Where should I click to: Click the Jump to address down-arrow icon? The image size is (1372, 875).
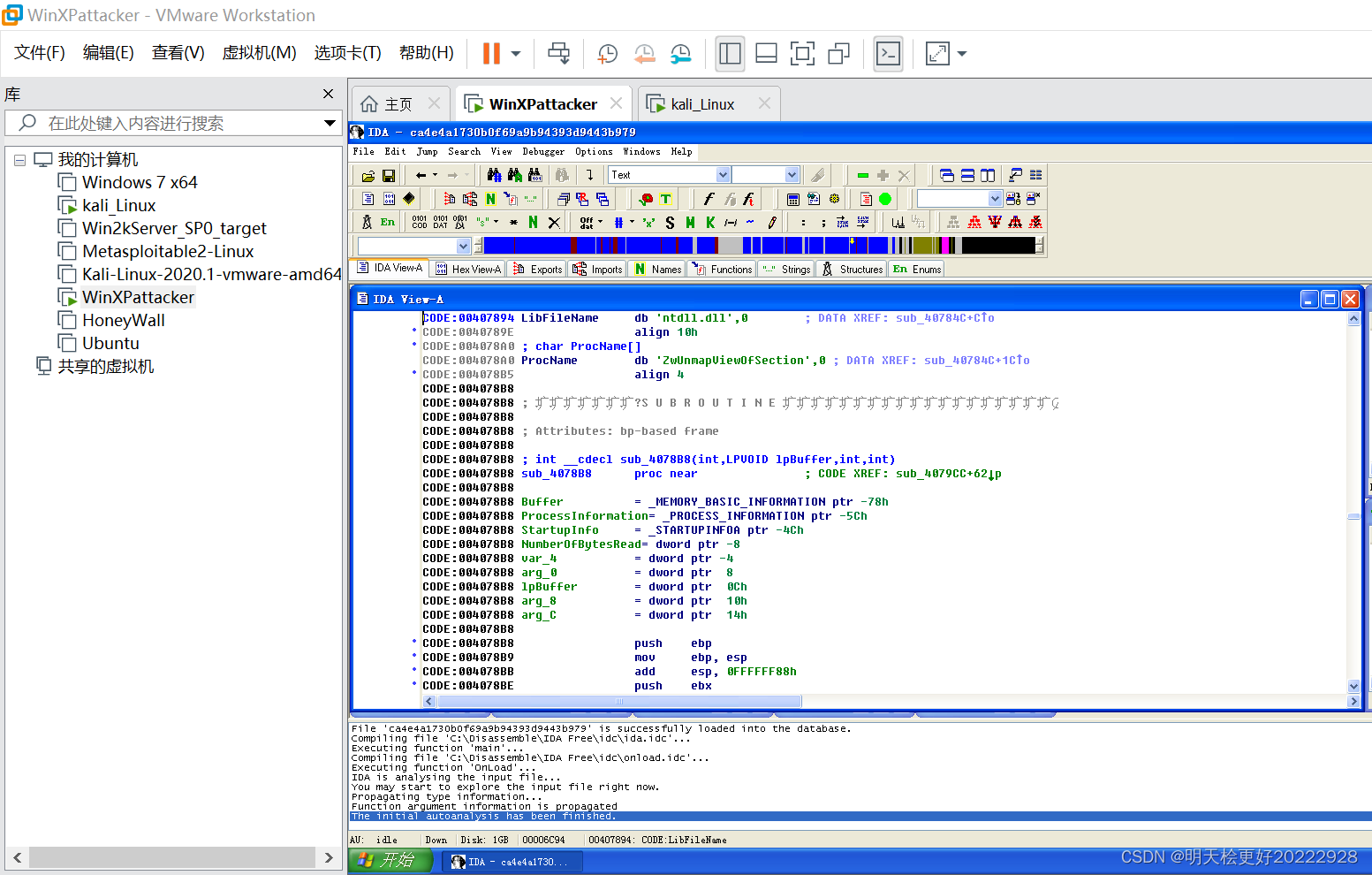[x=590, y=175]
